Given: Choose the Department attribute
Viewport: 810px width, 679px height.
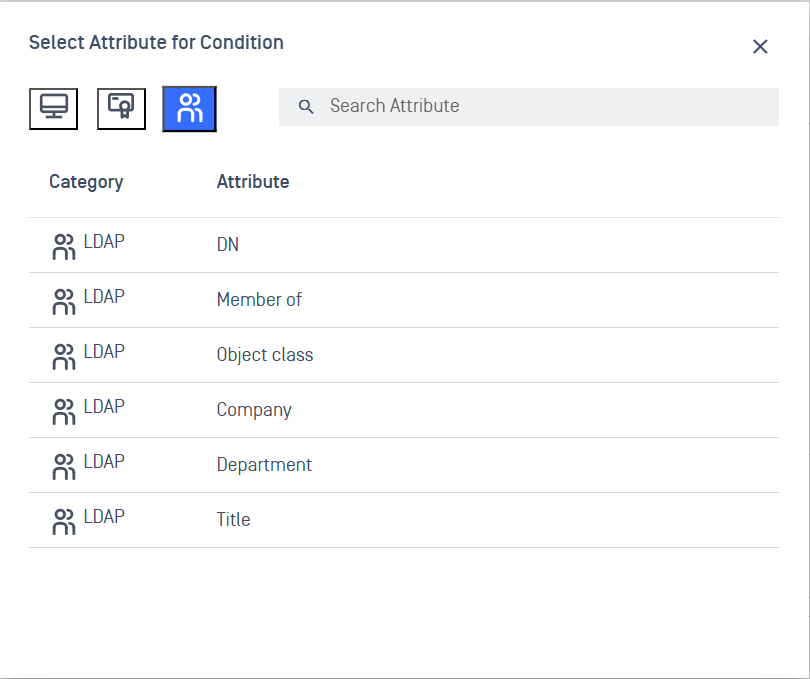Looking at the screenshot, I should [x=264, y=465].
